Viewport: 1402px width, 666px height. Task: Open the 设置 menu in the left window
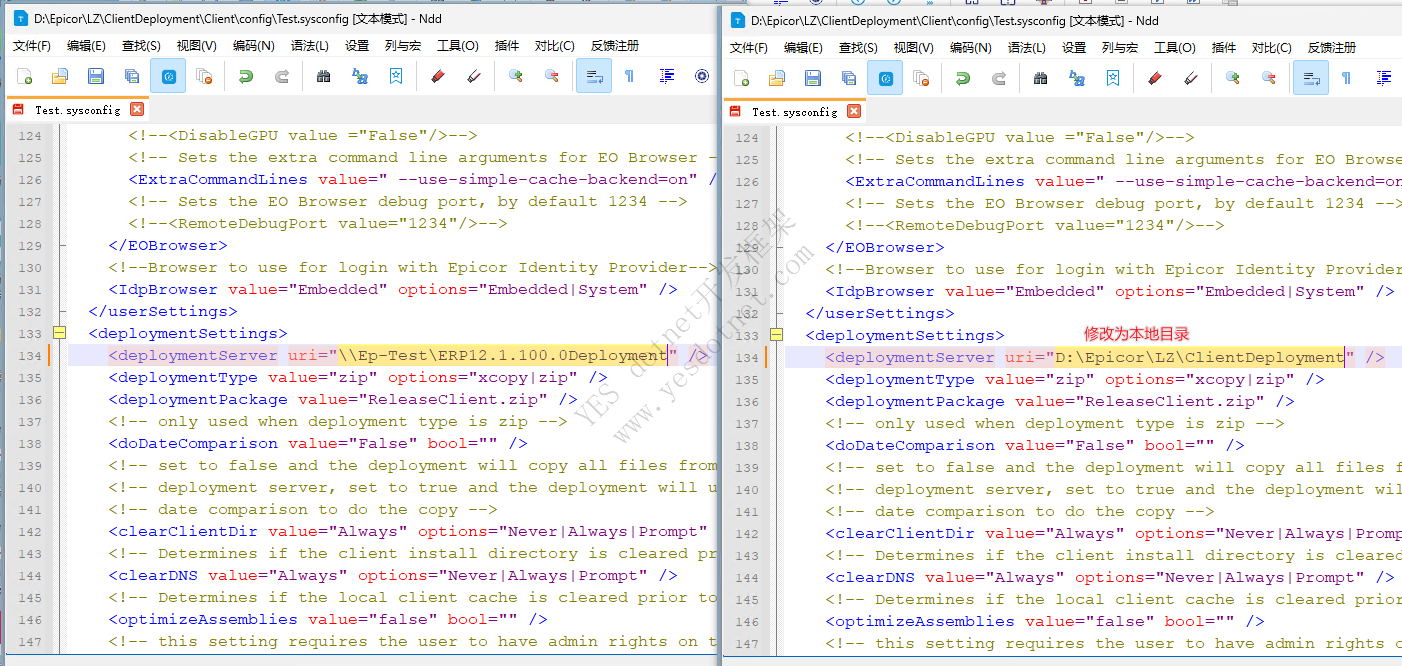click(x=357, y=45)
